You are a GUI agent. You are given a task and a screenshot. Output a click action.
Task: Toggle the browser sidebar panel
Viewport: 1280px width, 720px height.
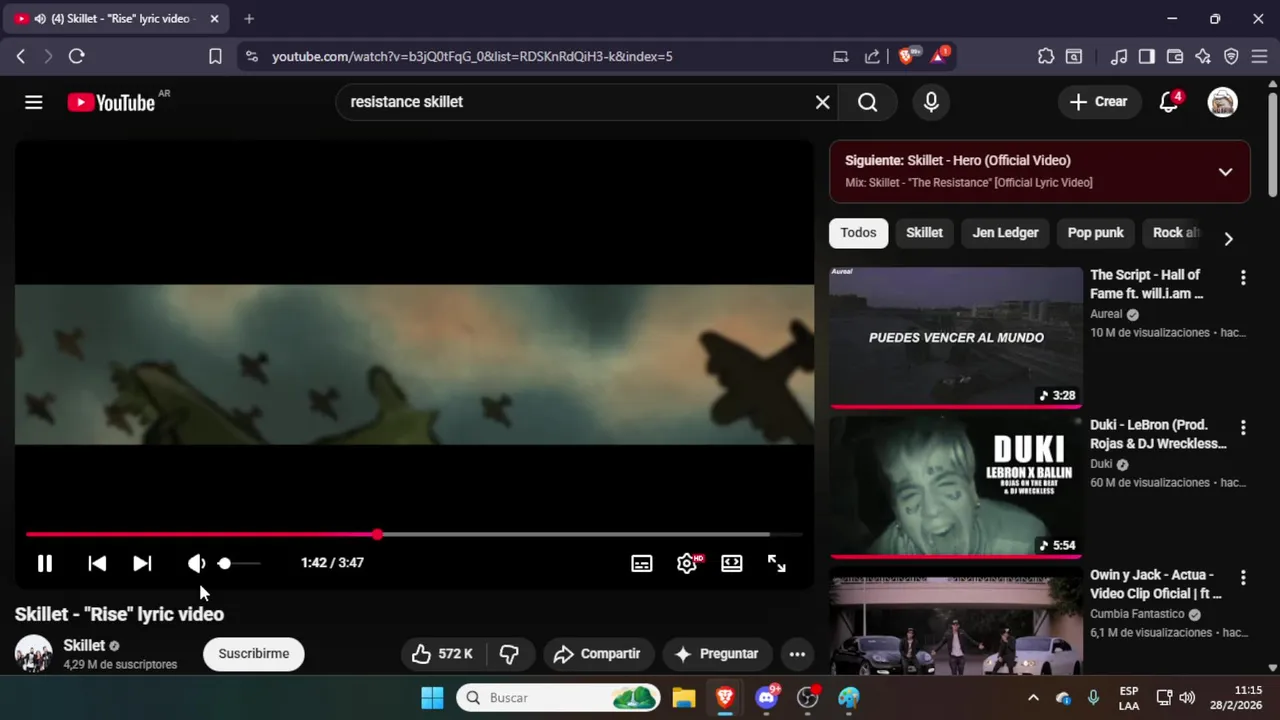1147,57
